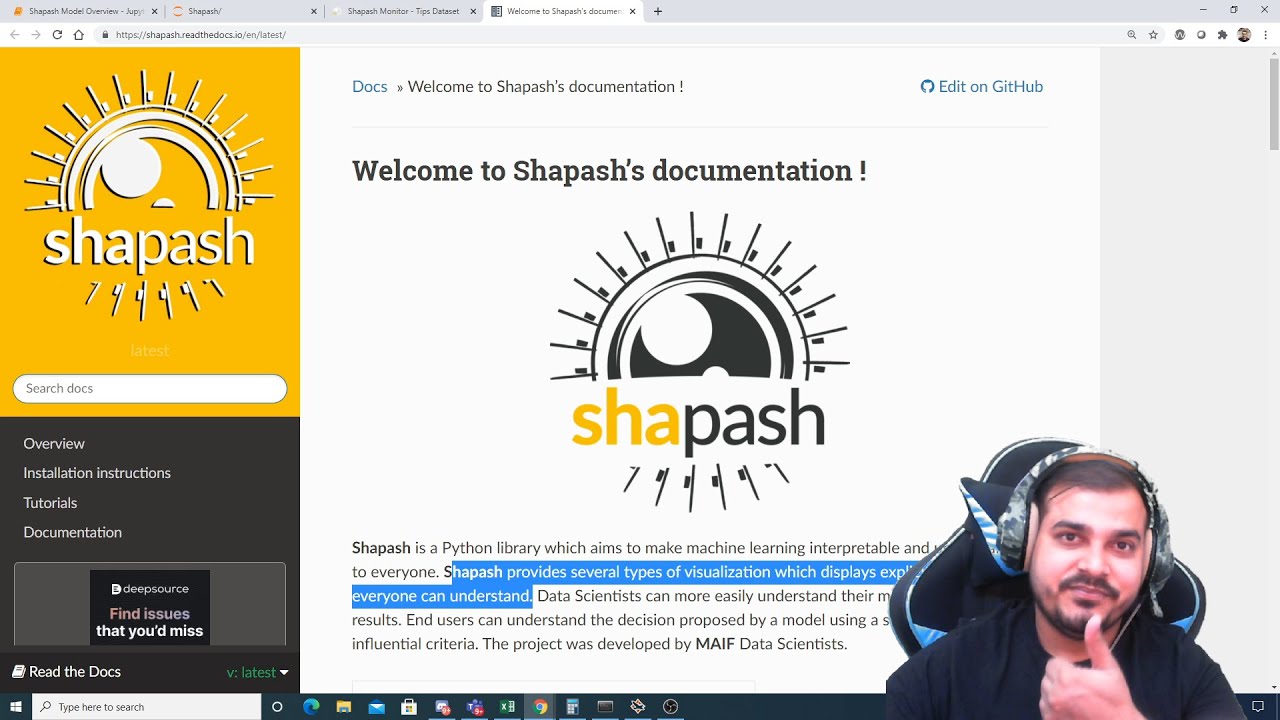Click the large shapash logo image

click(699, 362)
